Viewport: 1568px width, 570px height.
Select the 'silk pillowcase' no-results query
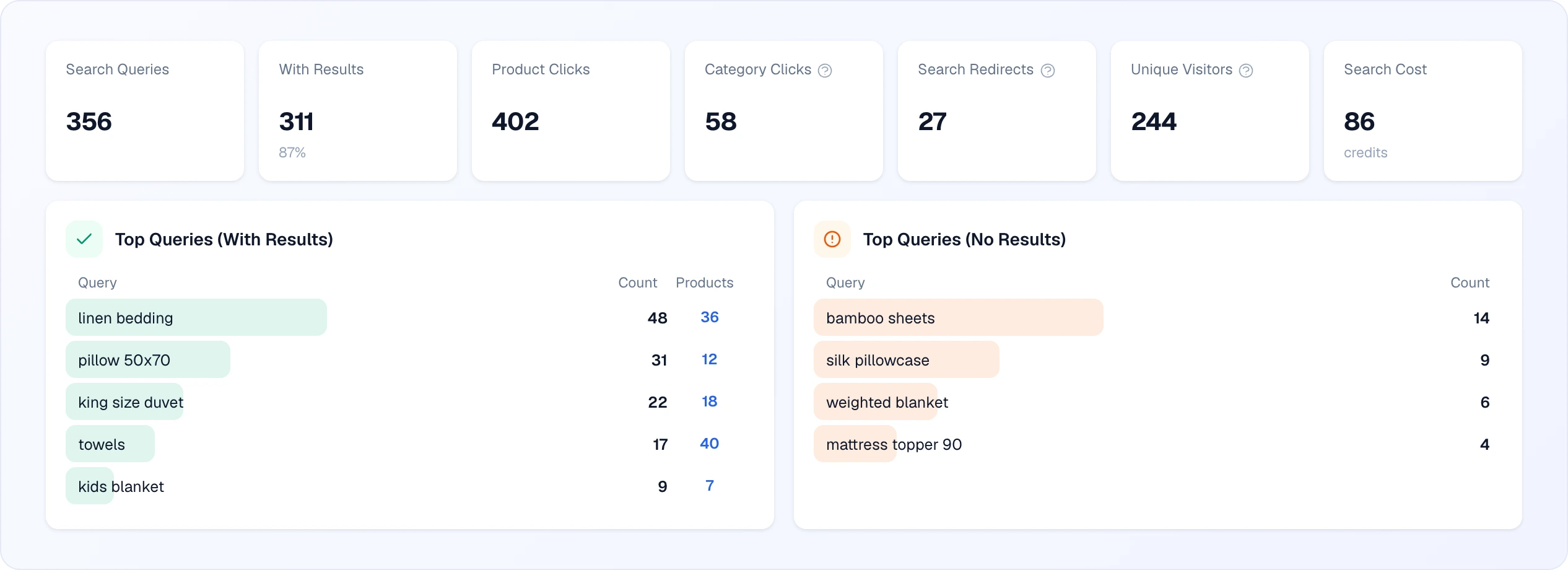pyautogui.click(x=878, y=360)
